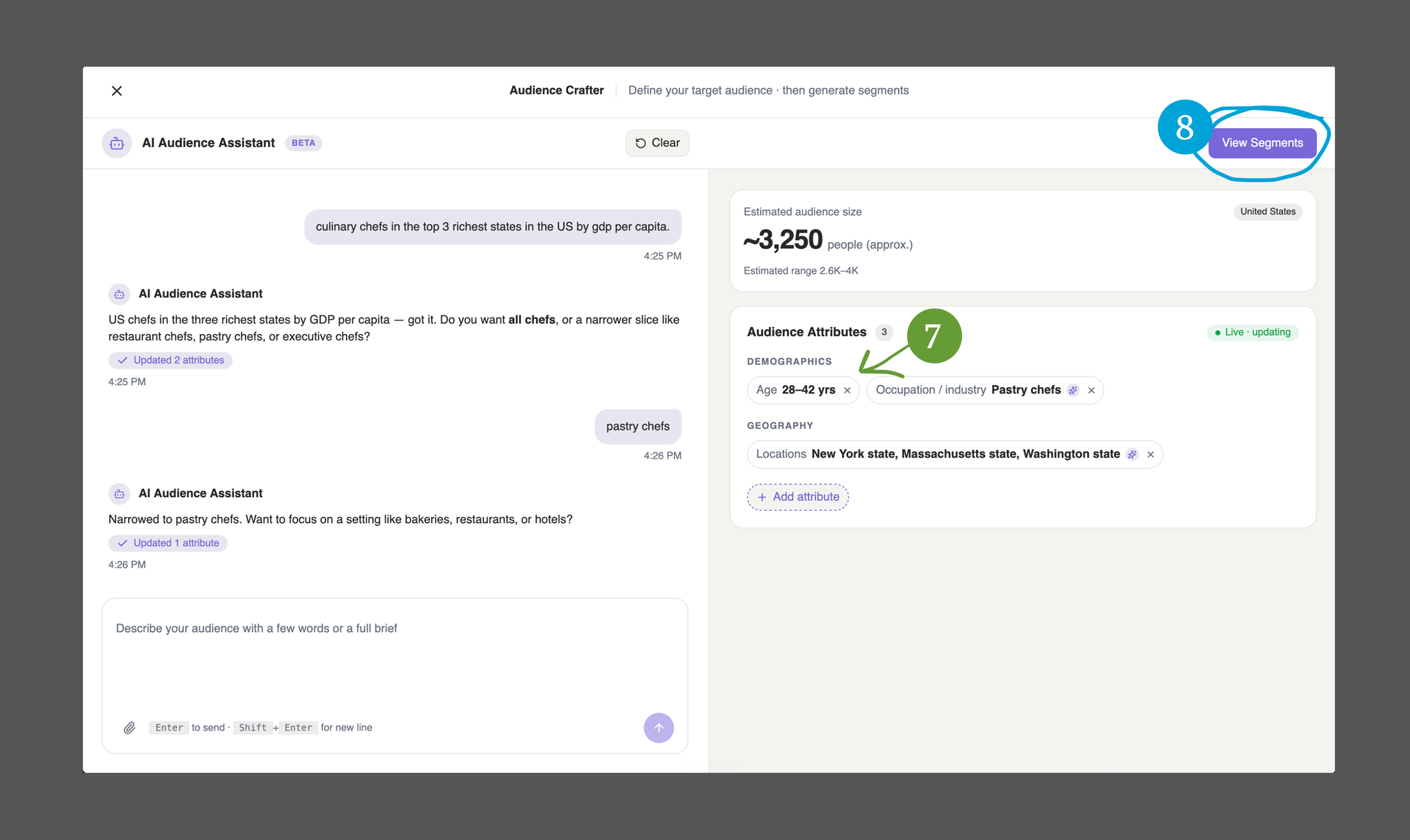
Task: Attach a file with the paperclip icon
Action: pyautogui.click(x=130, y=728)
